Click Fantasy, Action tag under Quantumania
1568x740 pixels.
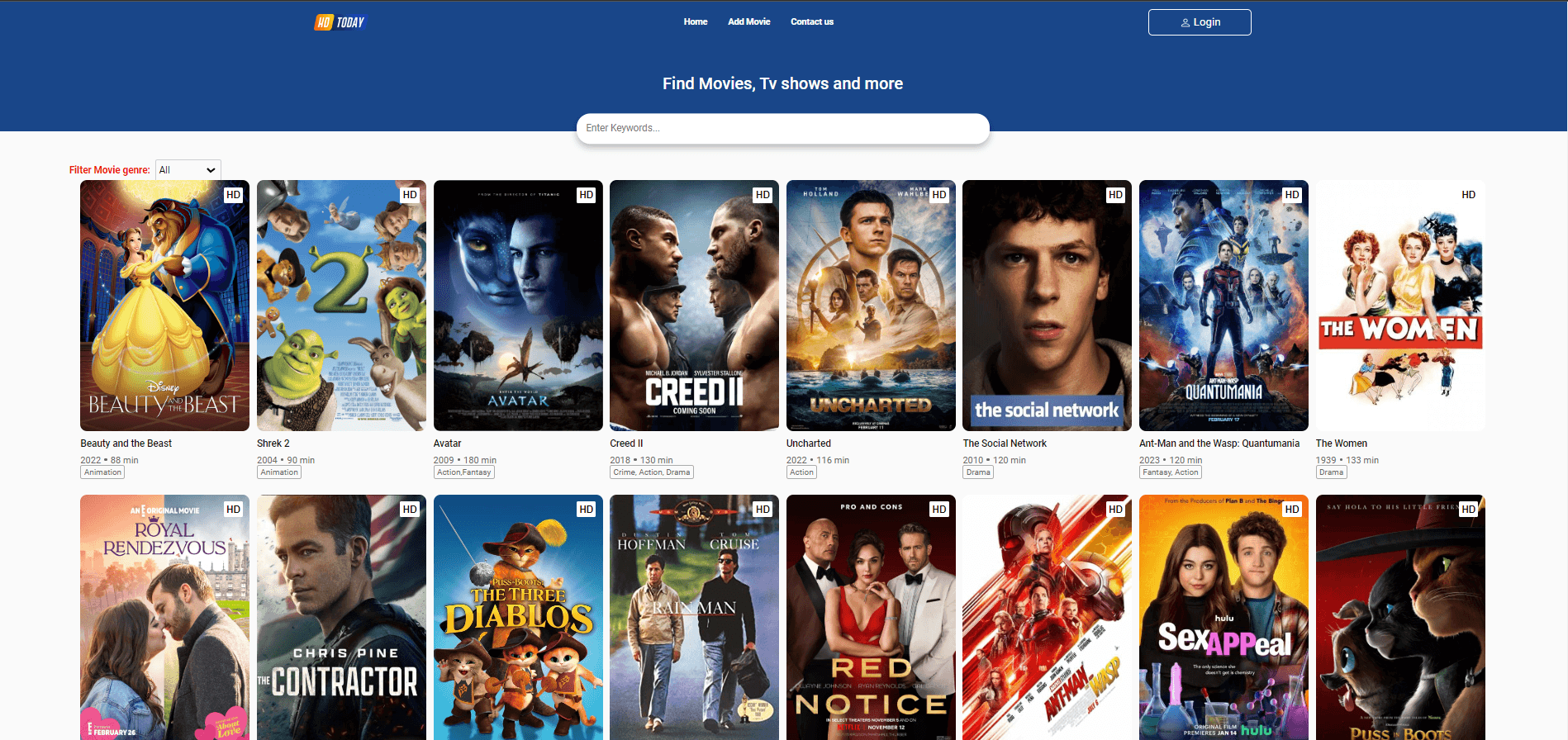[x=1171, y=472]
